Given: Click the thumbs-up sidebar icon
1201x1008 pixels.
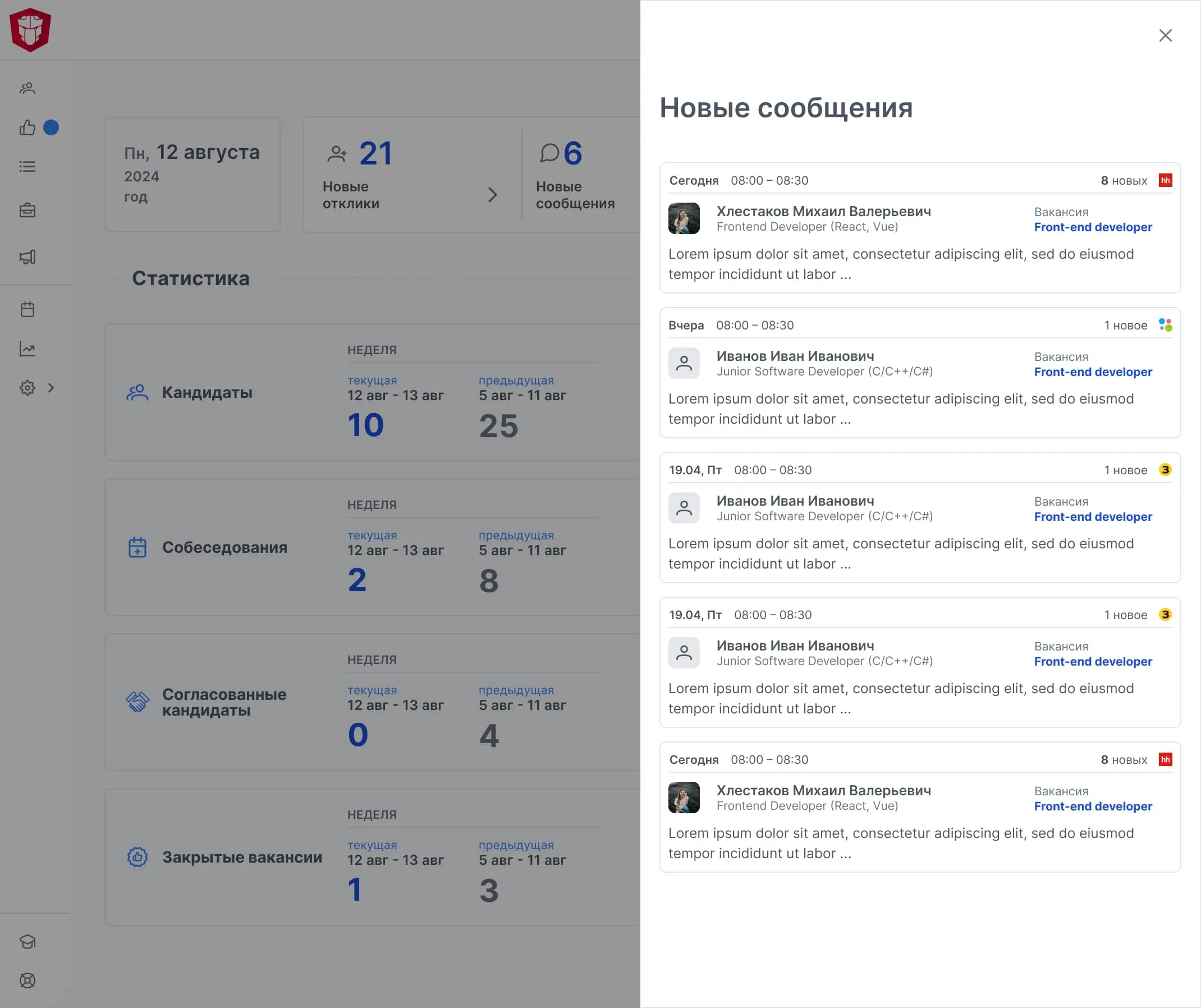Looking at the screenshot, I should coord(27,127).
